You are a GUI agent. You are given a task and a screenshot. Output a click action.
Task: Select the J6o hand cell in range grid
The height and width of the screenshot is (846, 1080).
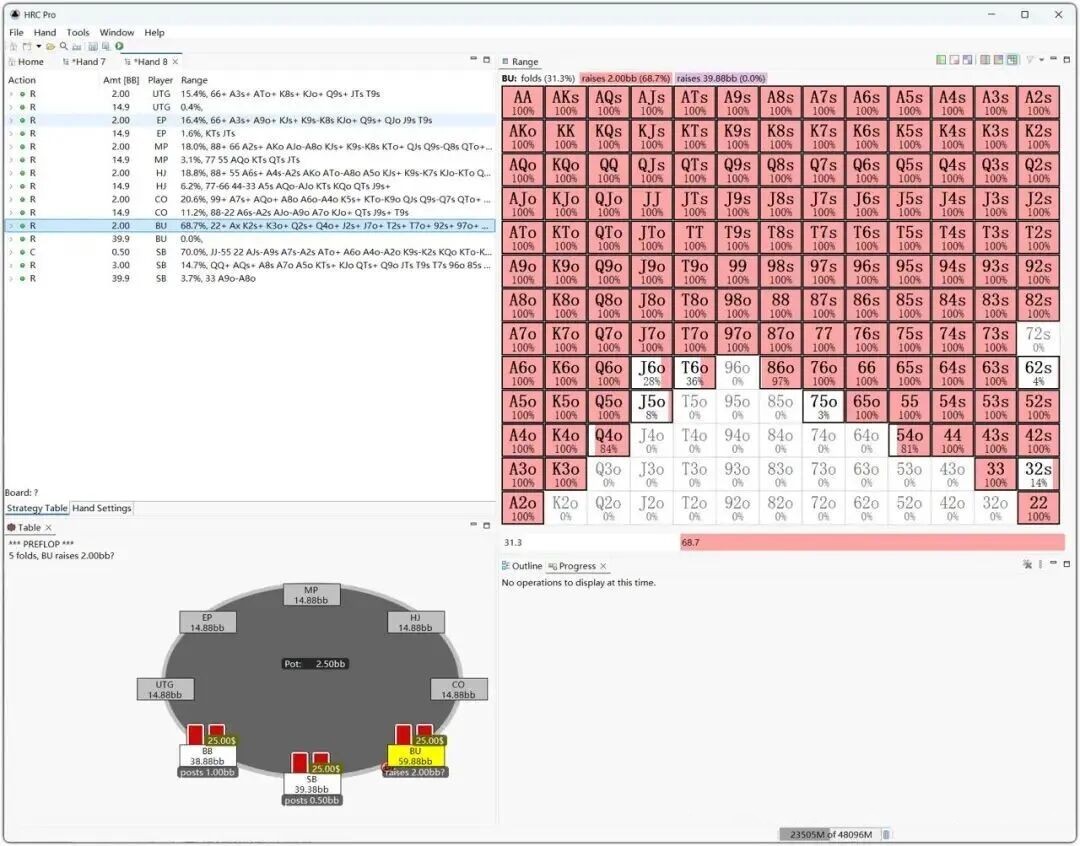click(651, 373)
